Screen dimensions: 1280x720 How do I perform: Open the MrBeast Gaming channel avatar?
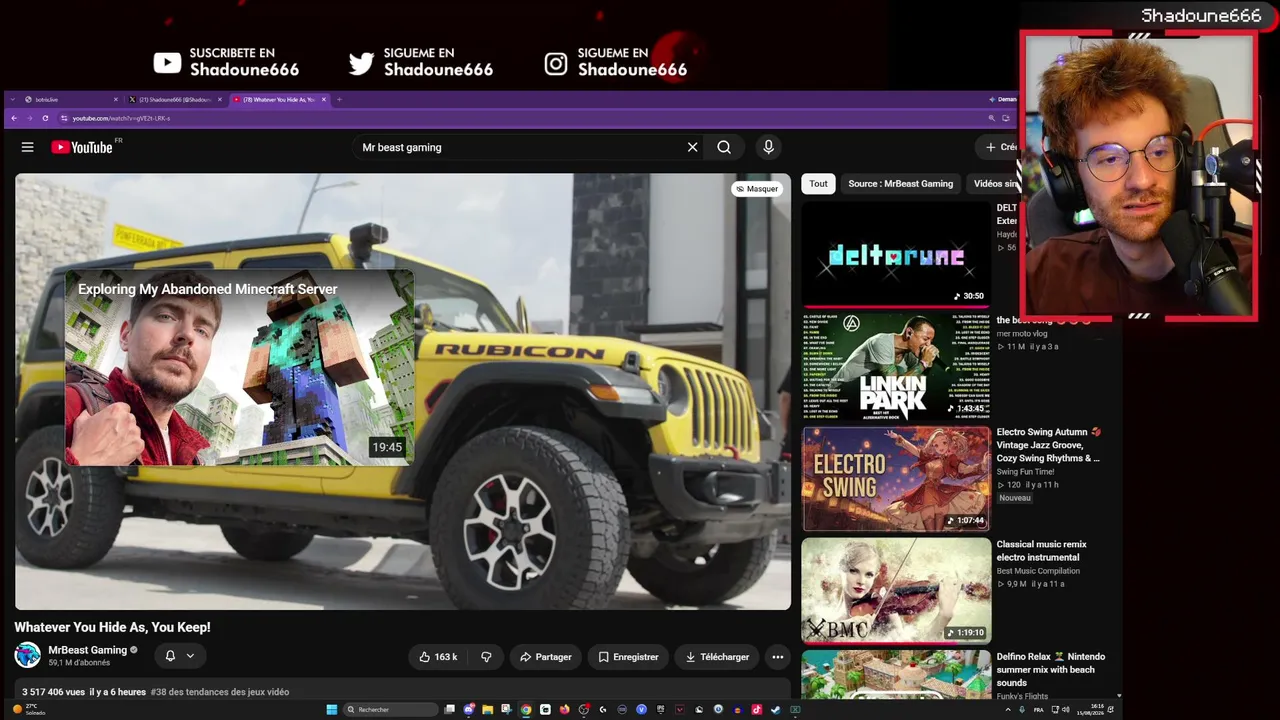click(x=28, y=656)
